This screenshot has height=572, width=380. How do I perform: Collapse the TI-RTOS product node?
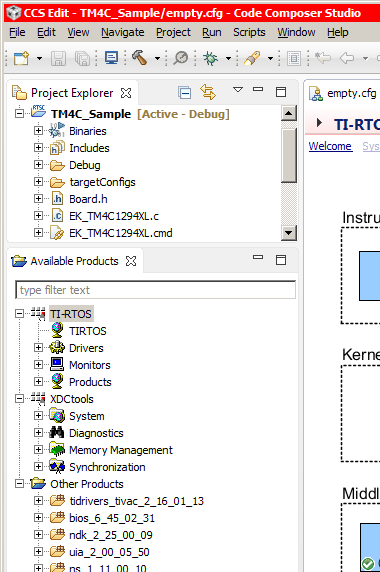coord(19,313)
